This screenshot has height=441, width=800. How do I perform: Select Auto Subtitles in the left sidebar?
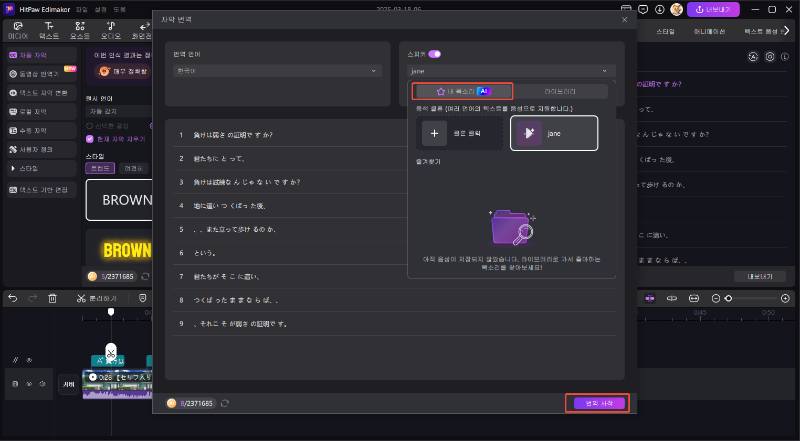pyautogui.click(x=41, y=55)
